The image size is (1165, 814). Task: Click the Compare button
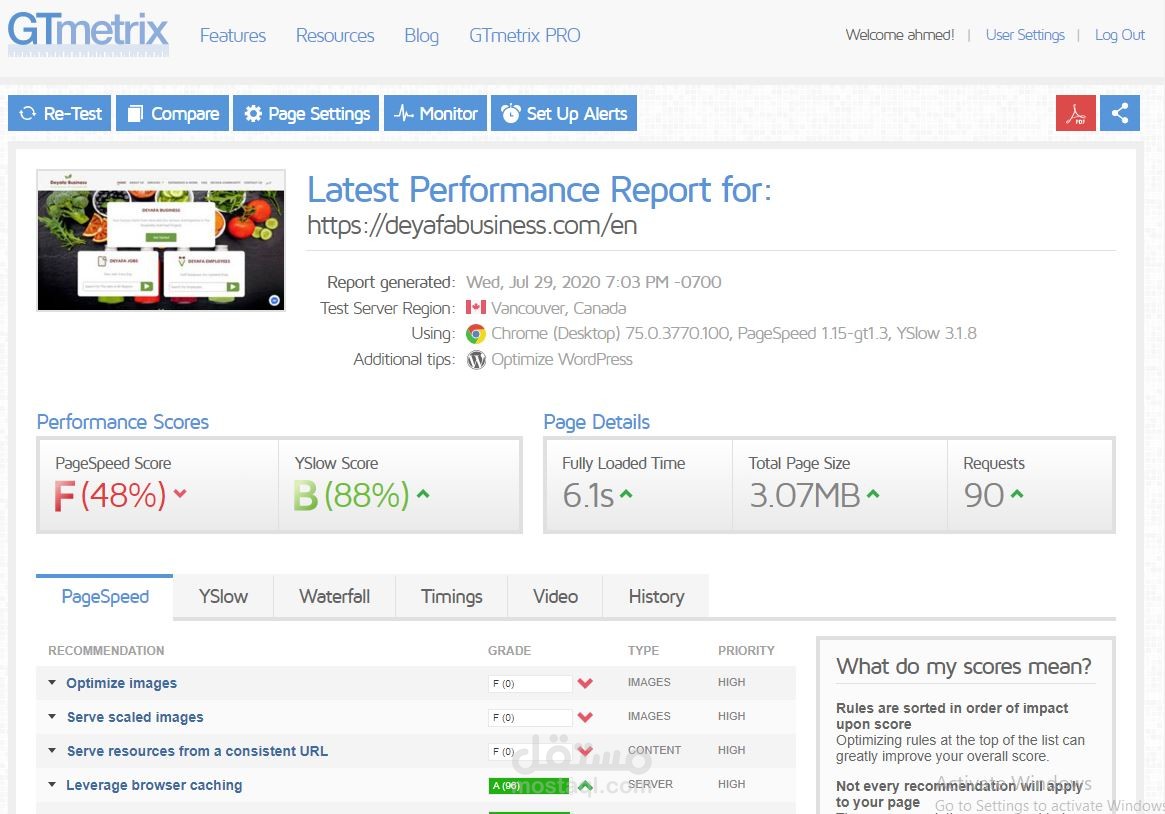(172, 113)
